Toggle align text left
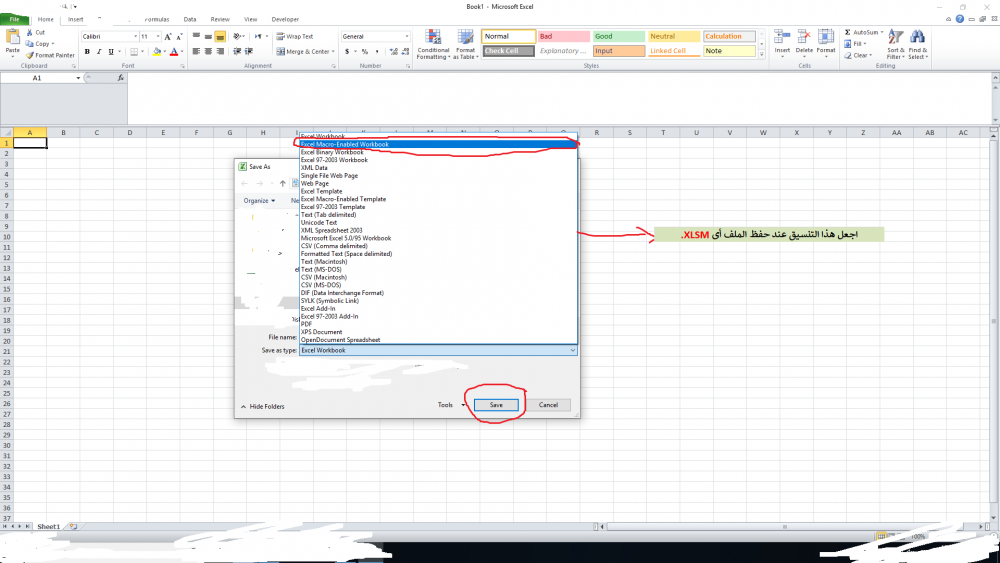1000x563 pixels. (x=196, y=52)
